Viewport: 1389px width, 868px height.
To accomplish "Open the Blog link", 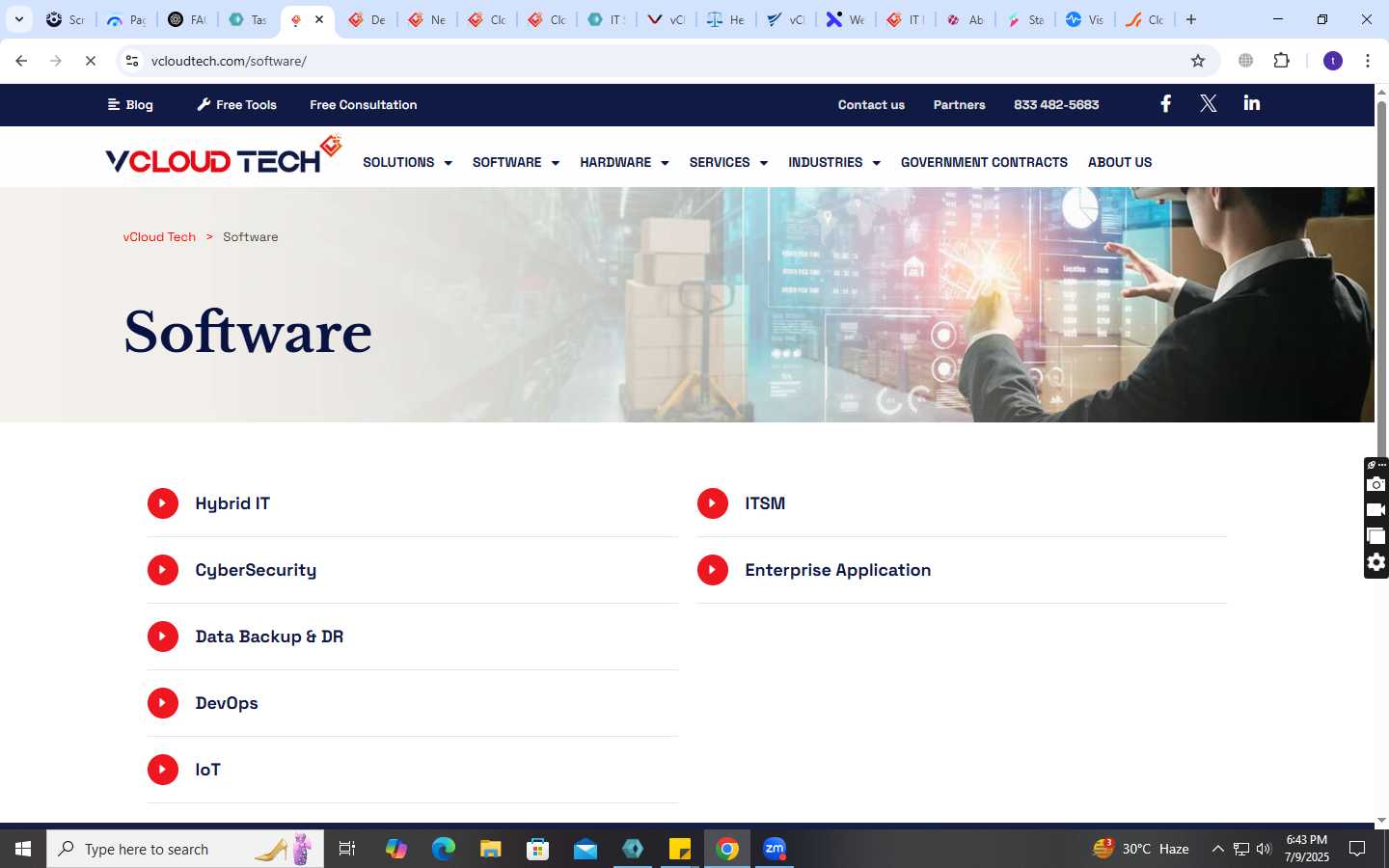I will click(130, 104).
